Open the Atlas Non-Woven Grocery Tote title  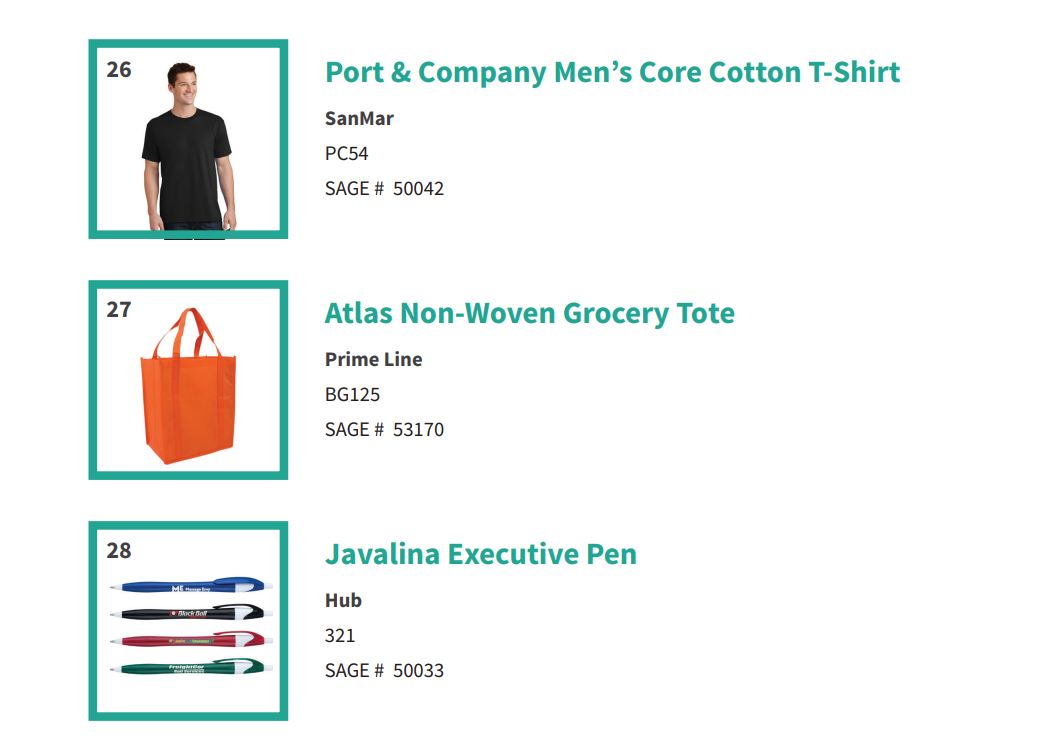529,313
